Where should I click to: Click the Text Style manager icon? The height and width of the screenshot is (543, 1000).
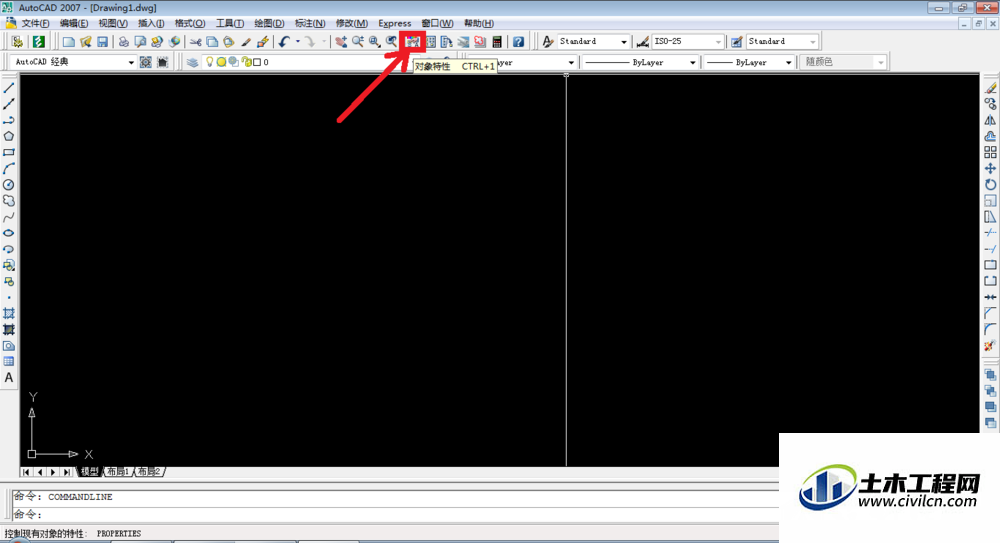point(548,41)
